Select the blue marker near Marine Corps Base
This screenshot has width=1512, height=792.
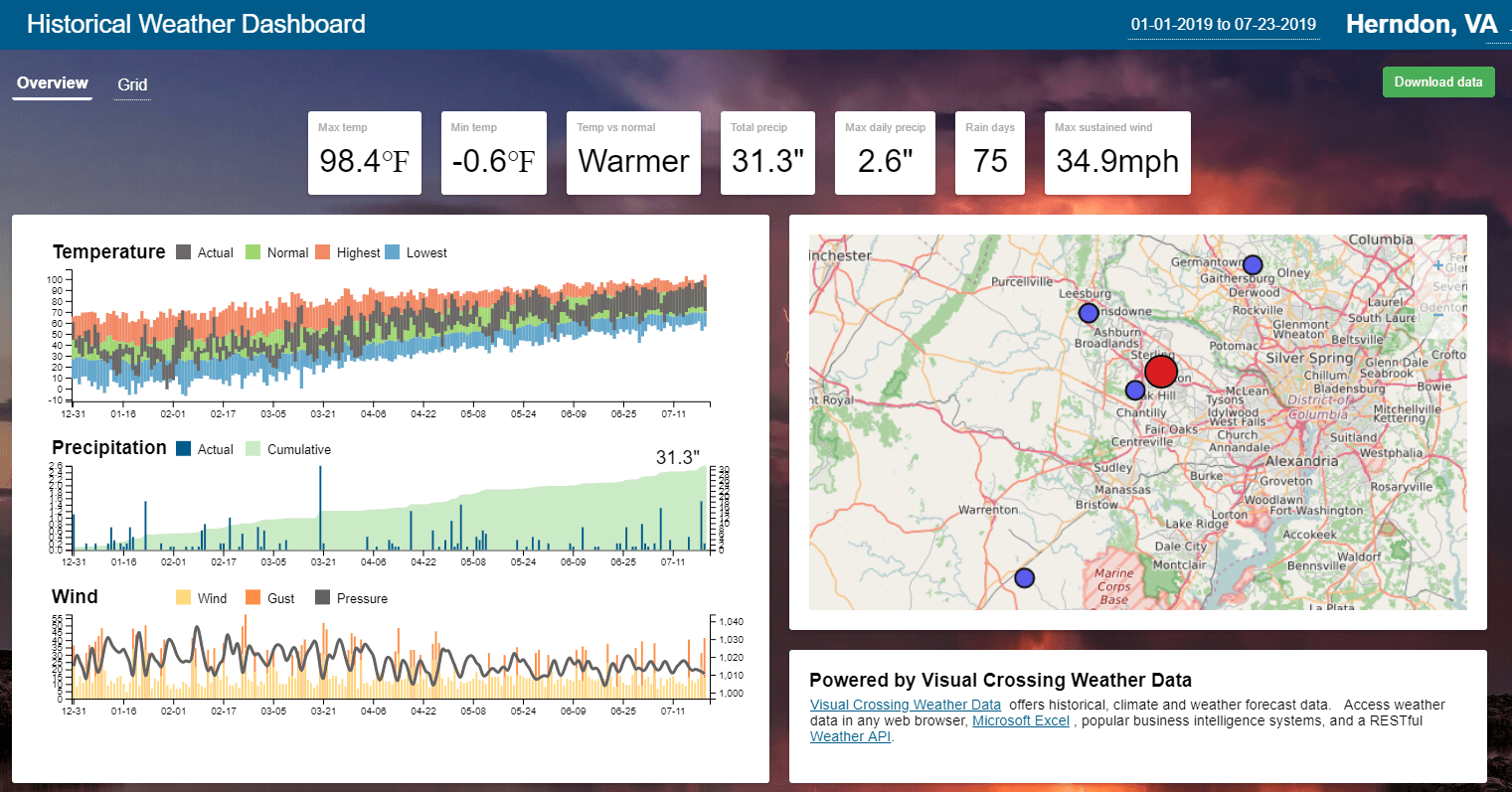click(1024, 576)
